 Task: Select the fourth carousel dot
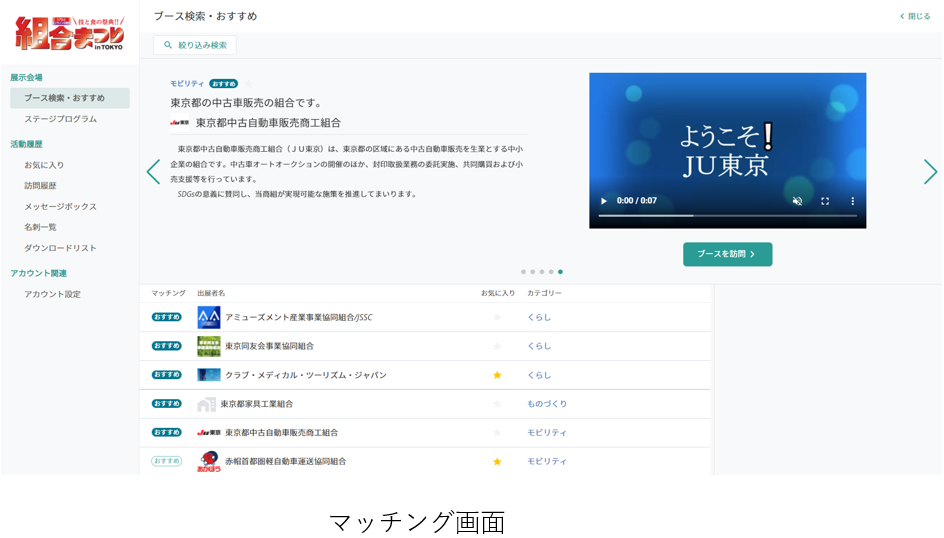click(551, 272)
